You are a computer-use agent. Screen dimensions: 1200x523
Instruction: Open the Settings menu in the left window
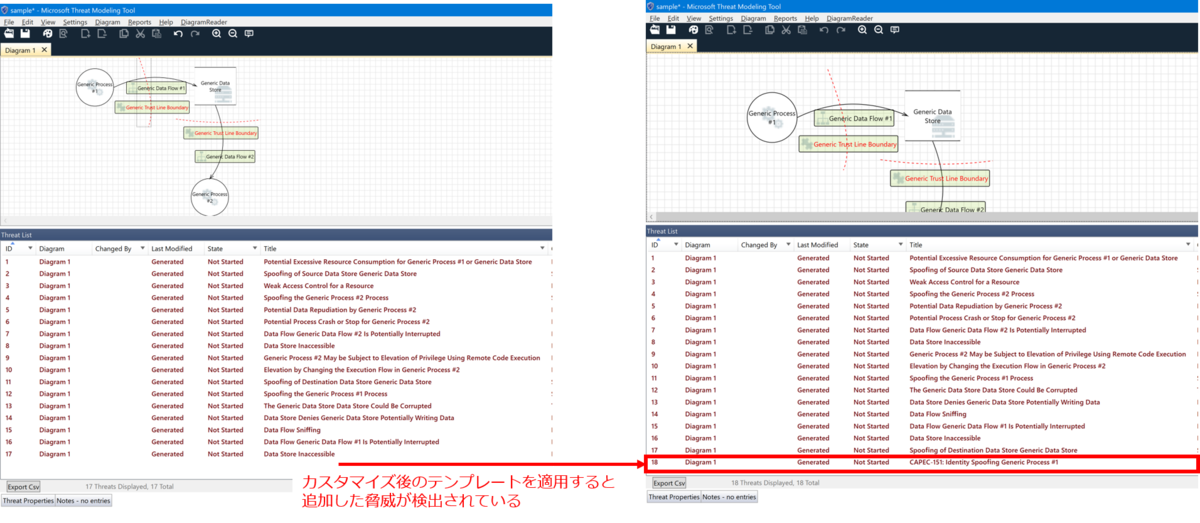click(75, 22)
